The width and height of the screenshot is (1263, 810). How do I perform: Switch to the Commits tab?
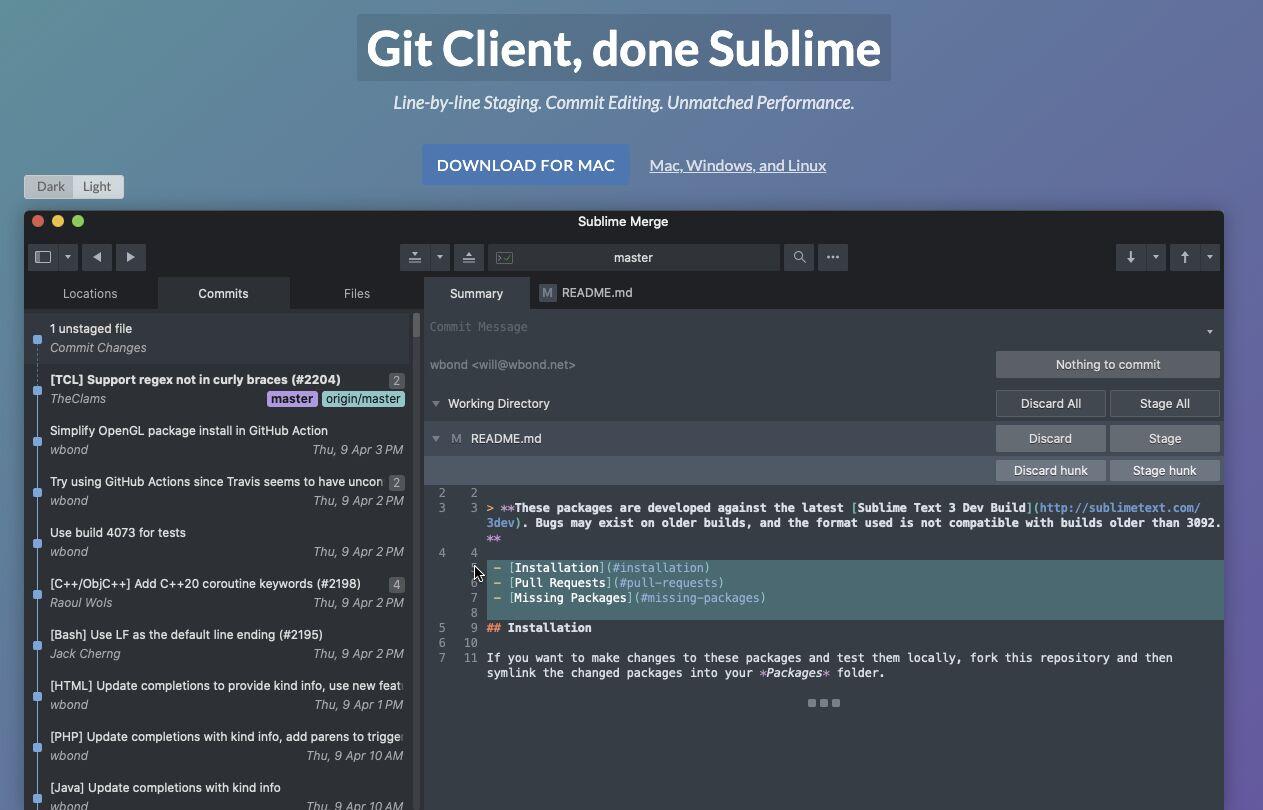tap(223, 293)
